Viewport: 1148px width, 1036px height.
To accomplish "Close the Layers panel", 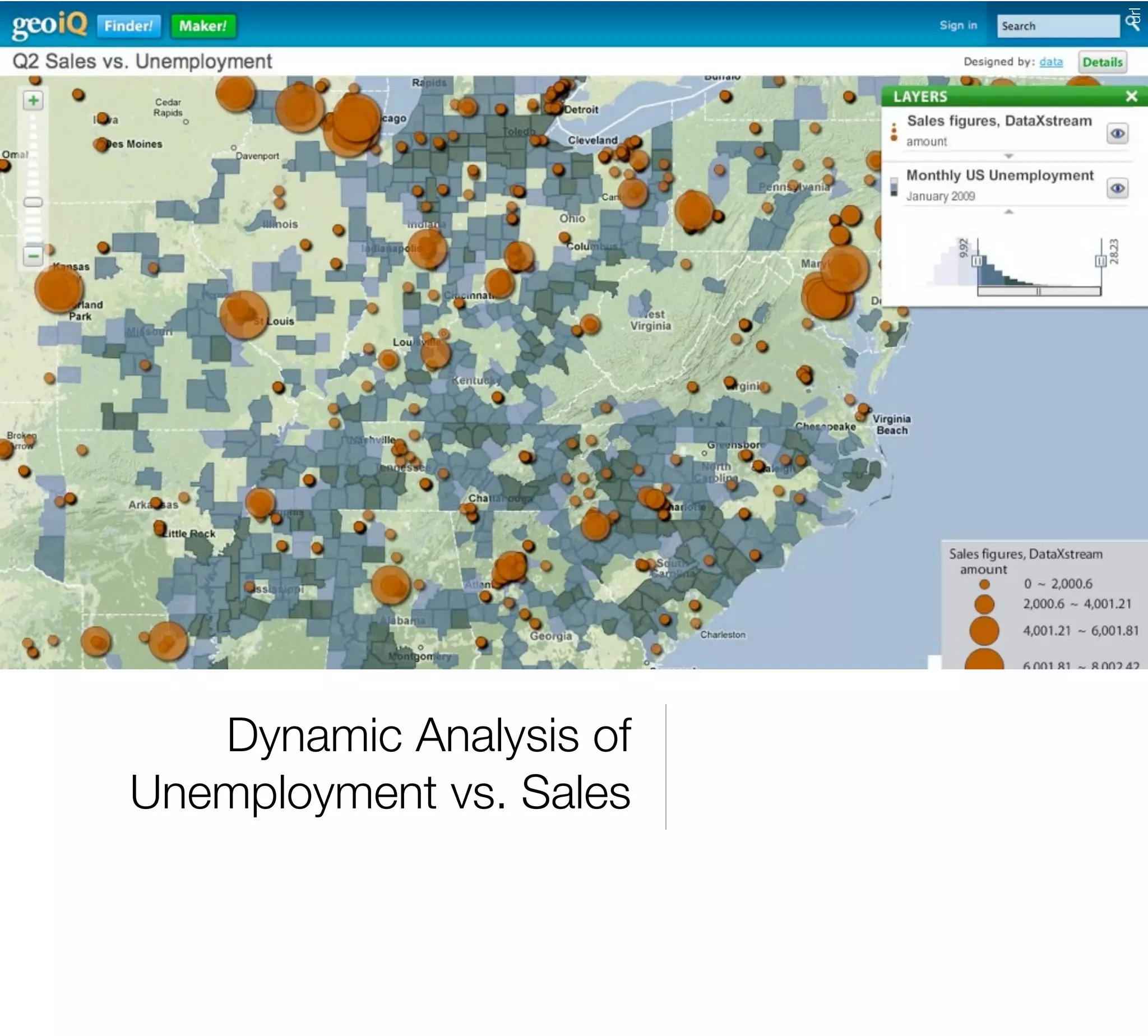I will 1132,96.
